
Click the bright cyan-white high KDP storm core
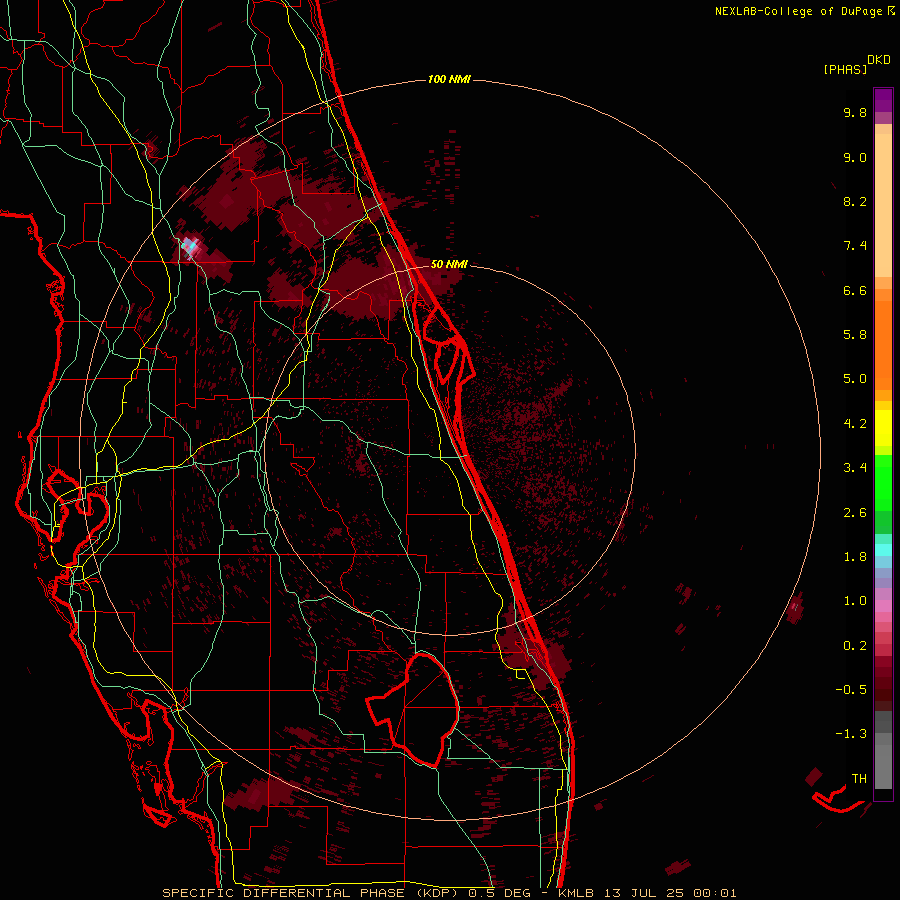tap(190, 248)
